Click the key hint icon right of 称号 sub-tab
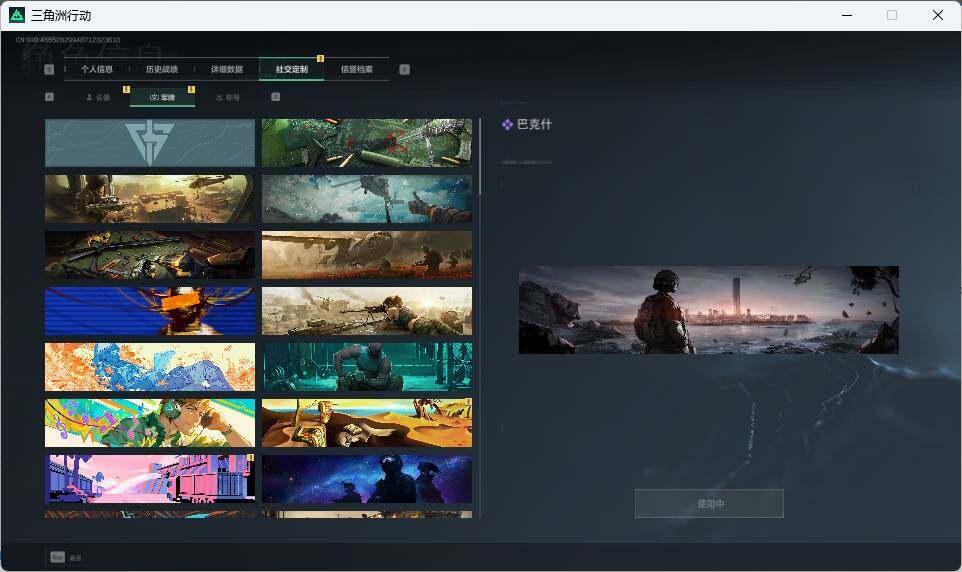 click(275, 97)
